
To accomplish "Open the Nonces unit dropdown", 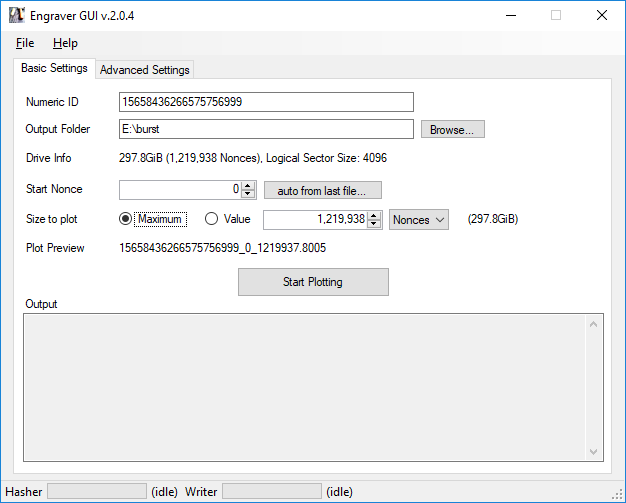I will point(419,220).
